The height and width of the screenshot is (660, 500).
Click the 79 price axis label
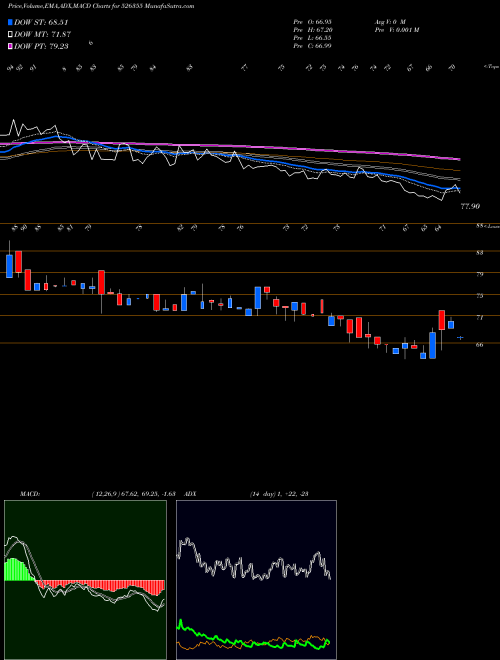coord(479,274)
